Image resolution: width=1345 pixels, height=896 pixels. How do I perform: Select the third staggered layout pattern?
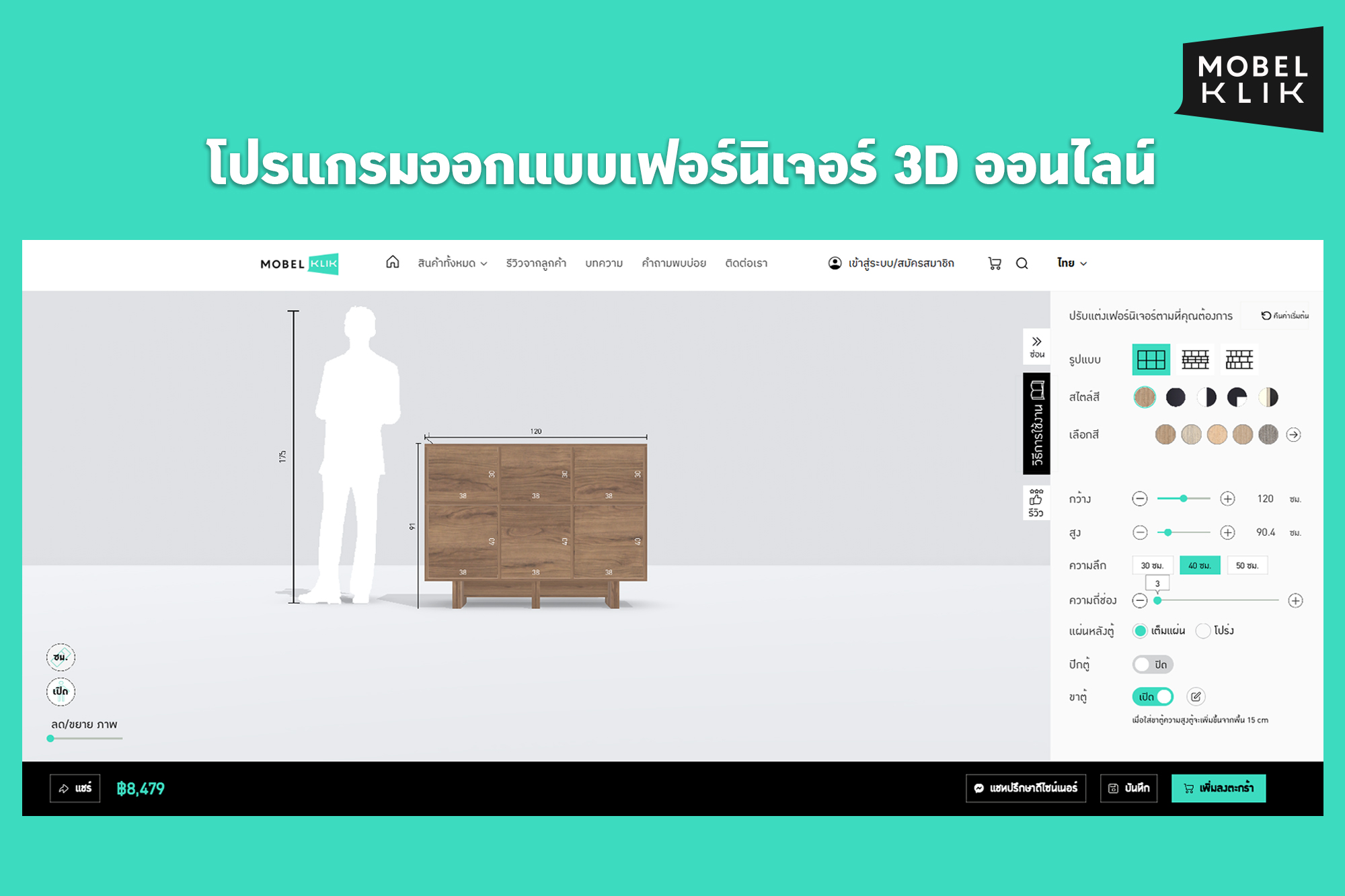[x=1239, y=360]
